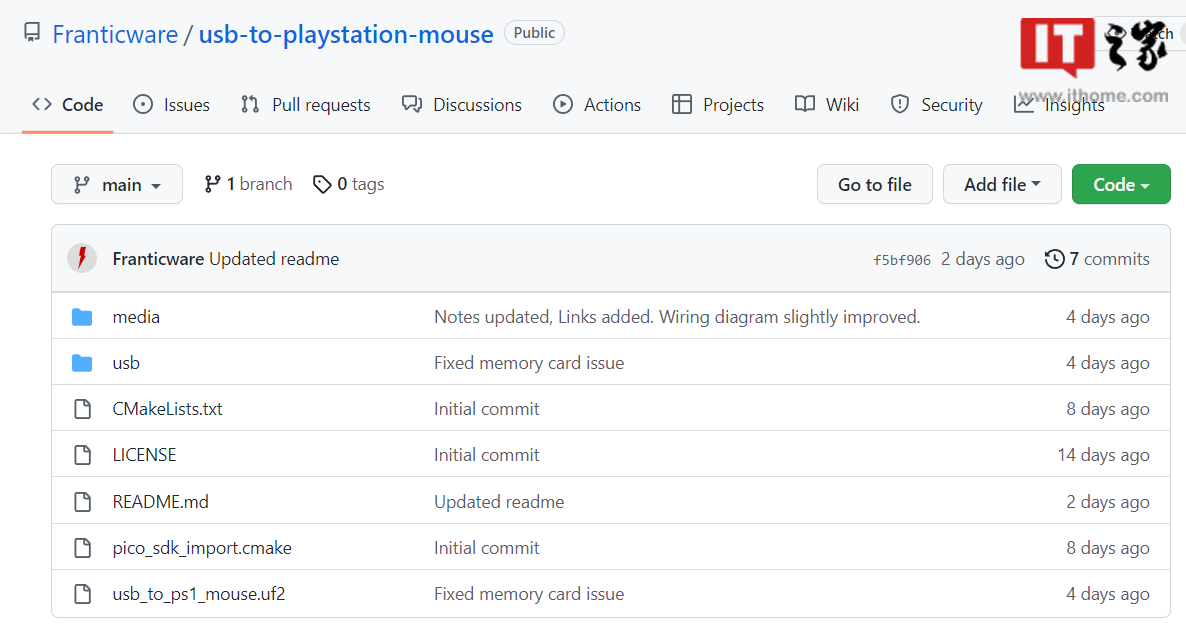Click the usb_to_ps1_mouse.uf2 file icon

(82, 594)
